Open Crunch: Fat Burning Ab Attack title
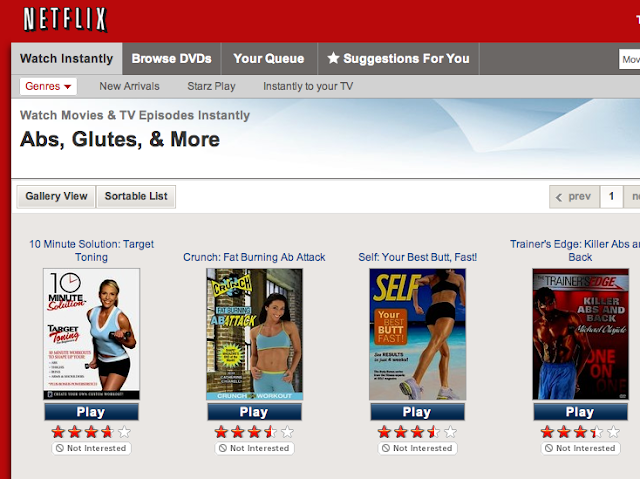 pyautogui.click(x=254, y=257)
